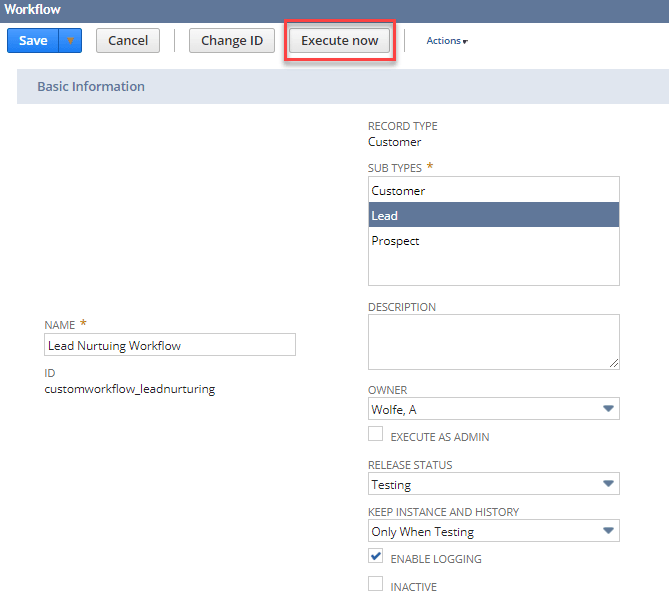Viewport: 669px width, 599px height.
Task: Select Lead in the Sub Types list
Action: click(x=494, y=215)
